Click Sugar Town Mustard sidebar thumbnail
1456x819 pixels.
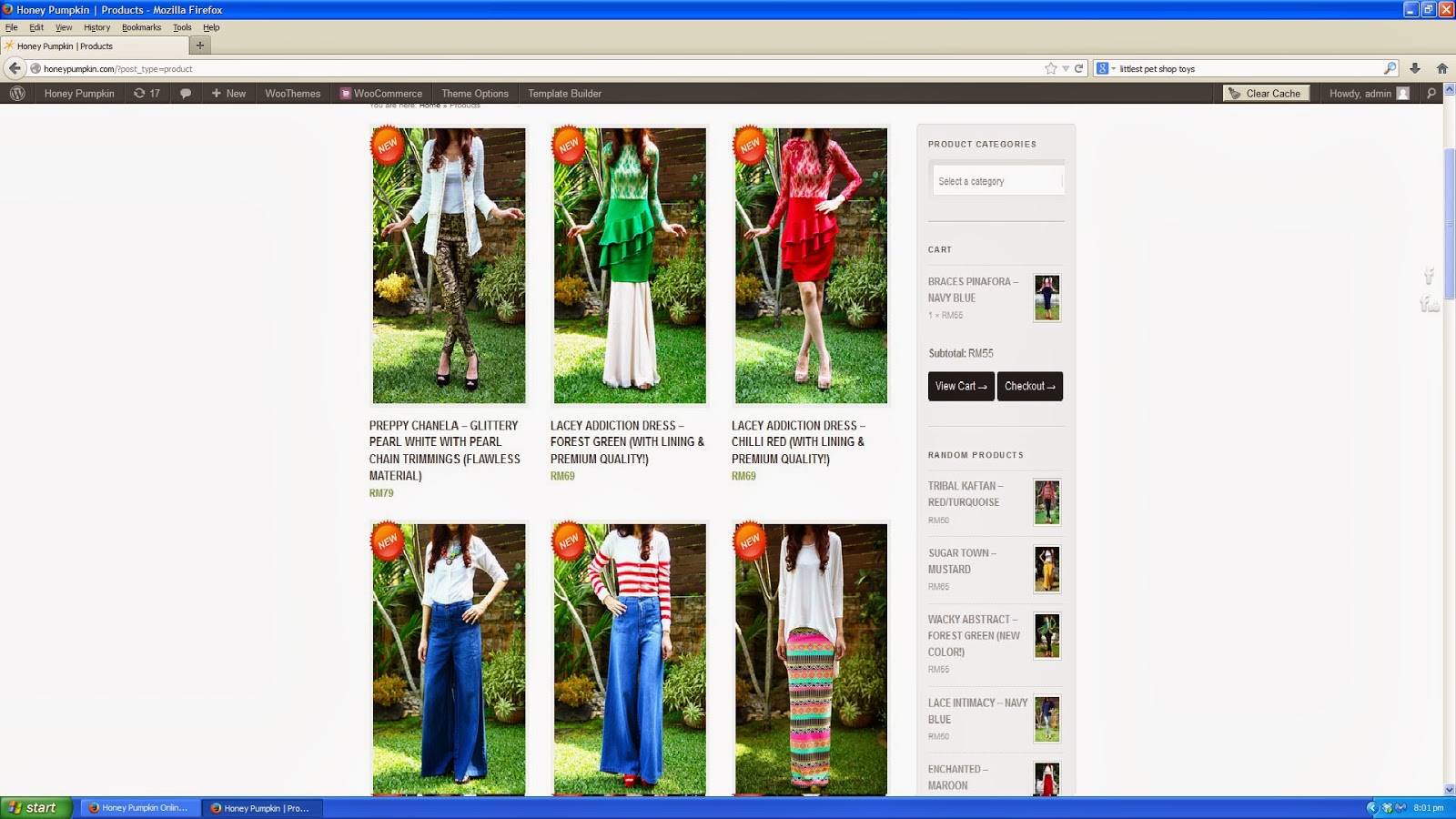tap(1047, 570)
